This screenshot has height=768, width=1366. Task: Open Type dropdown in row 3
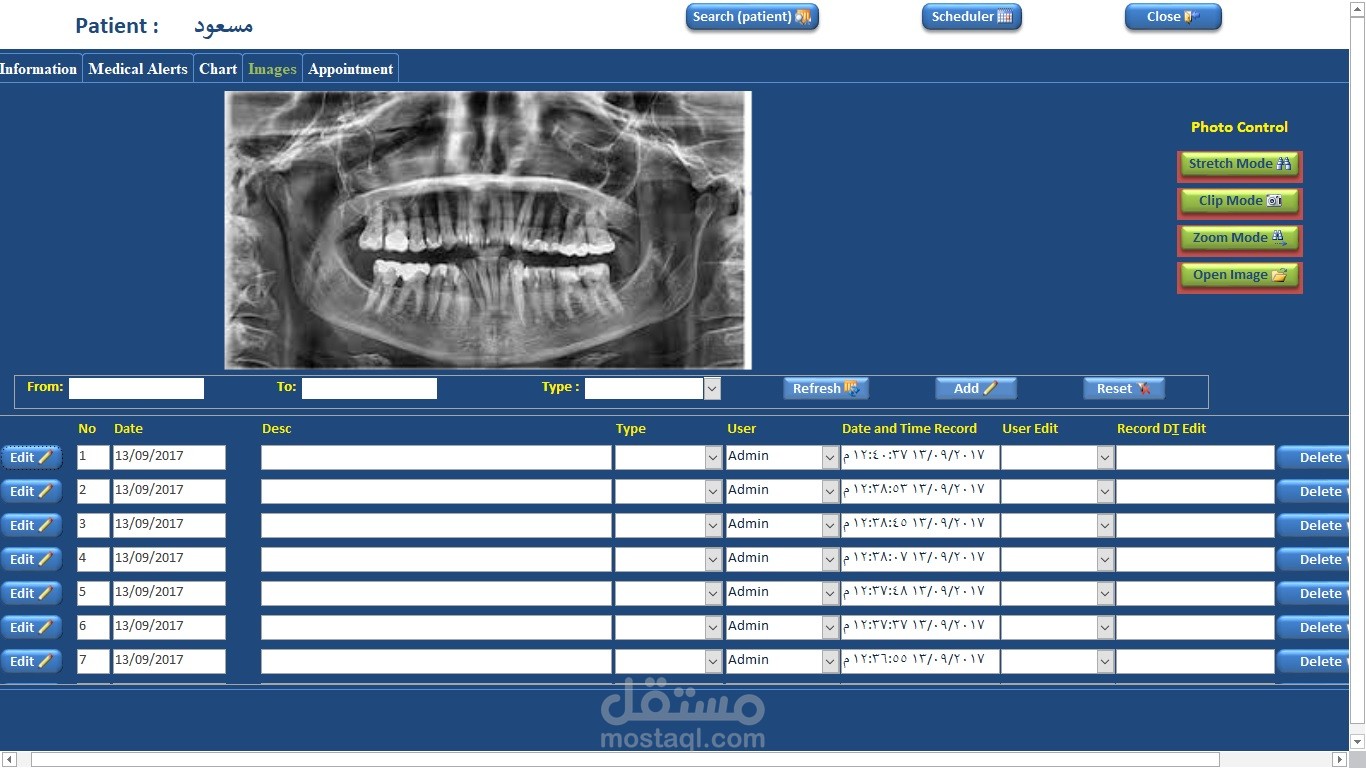(713, 525)
